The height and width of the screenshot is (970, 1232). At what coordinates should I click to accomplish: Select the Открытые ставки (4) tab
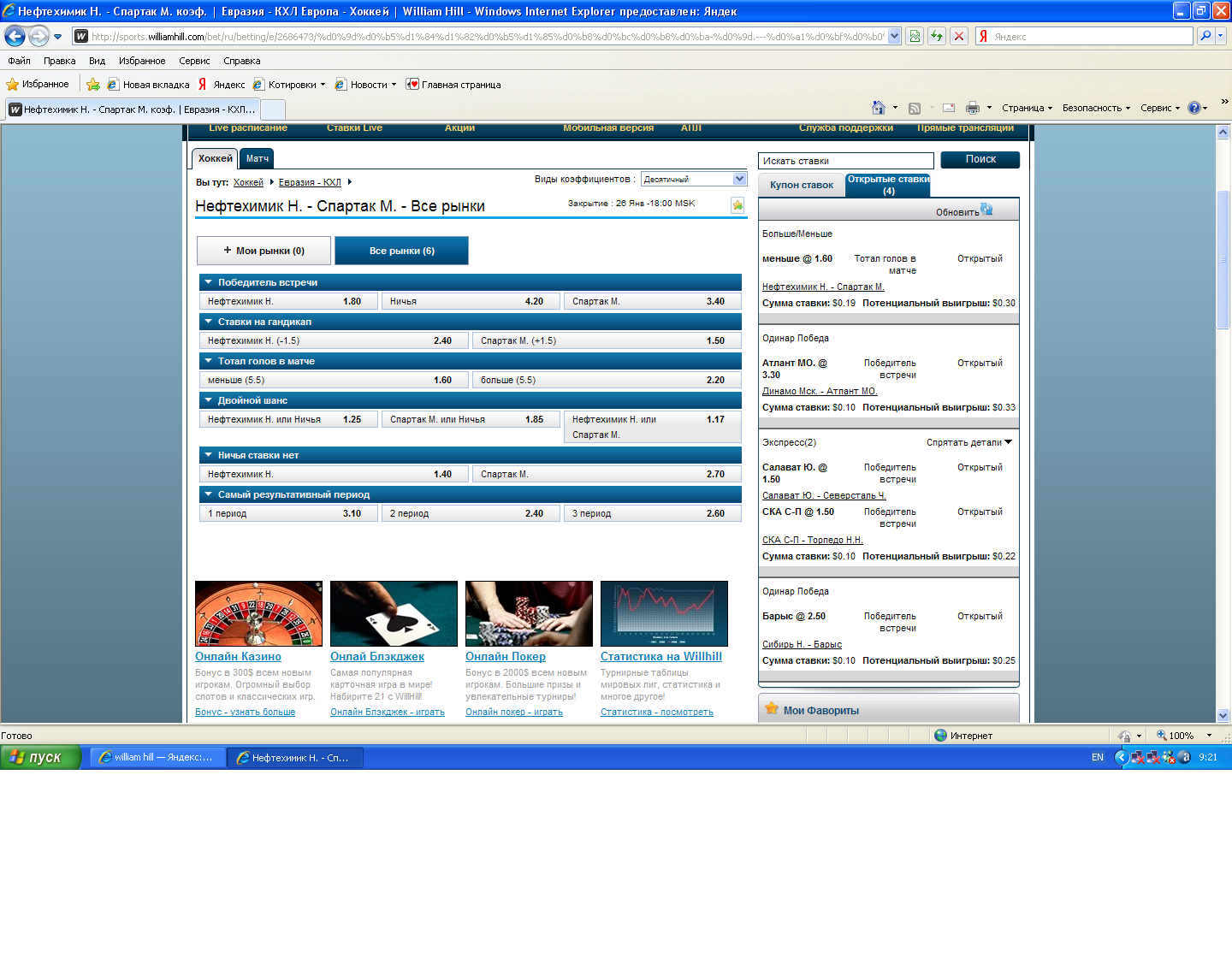click(888, 185)
